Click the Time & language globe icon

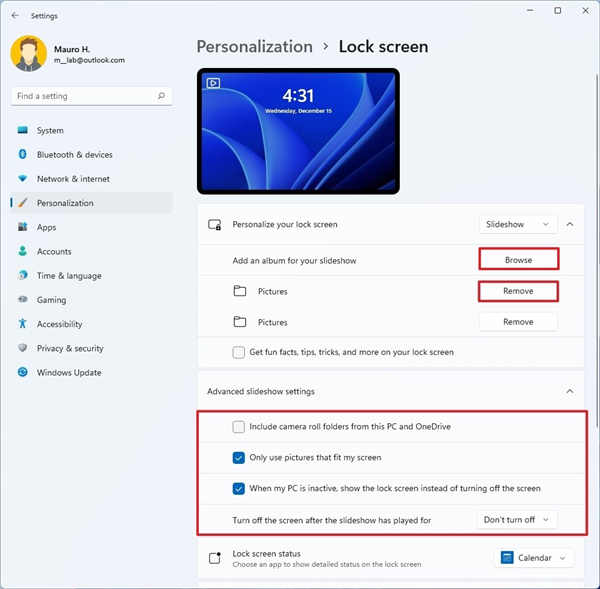pyautogui.click(x=23, y=275)
